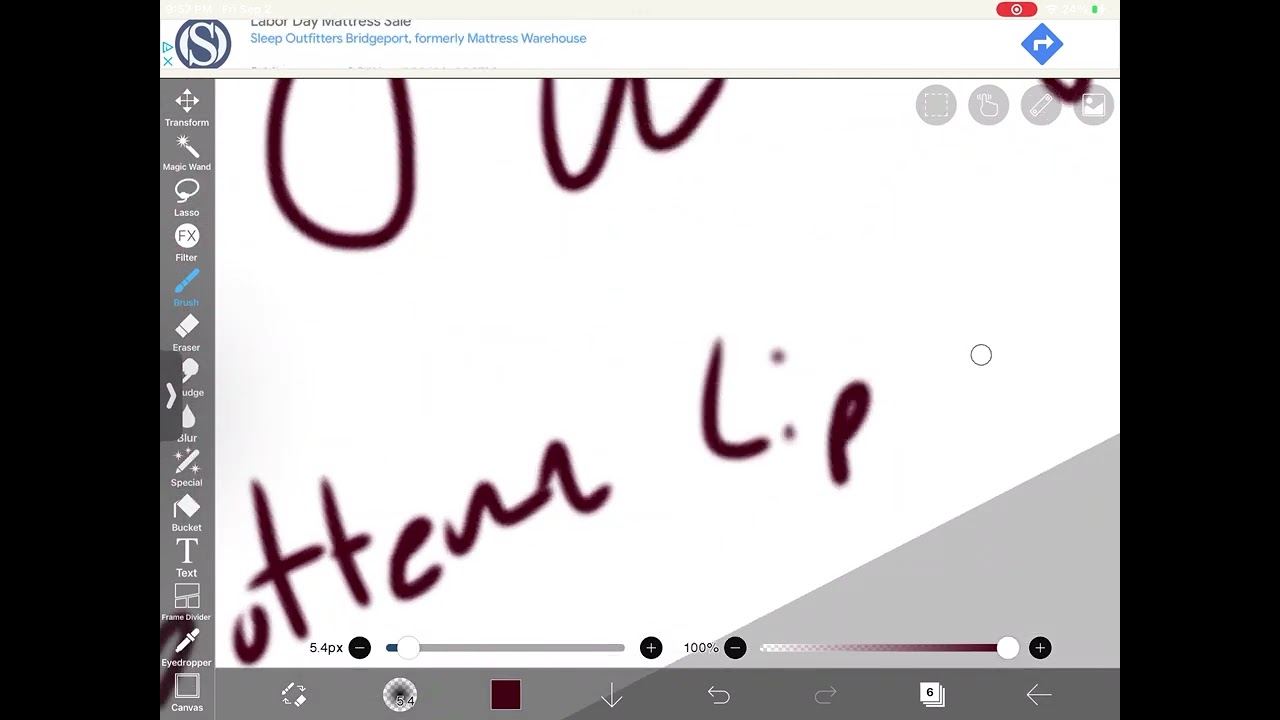
Task: Open the dark red color swatch
Action: [x=506, y=695]
